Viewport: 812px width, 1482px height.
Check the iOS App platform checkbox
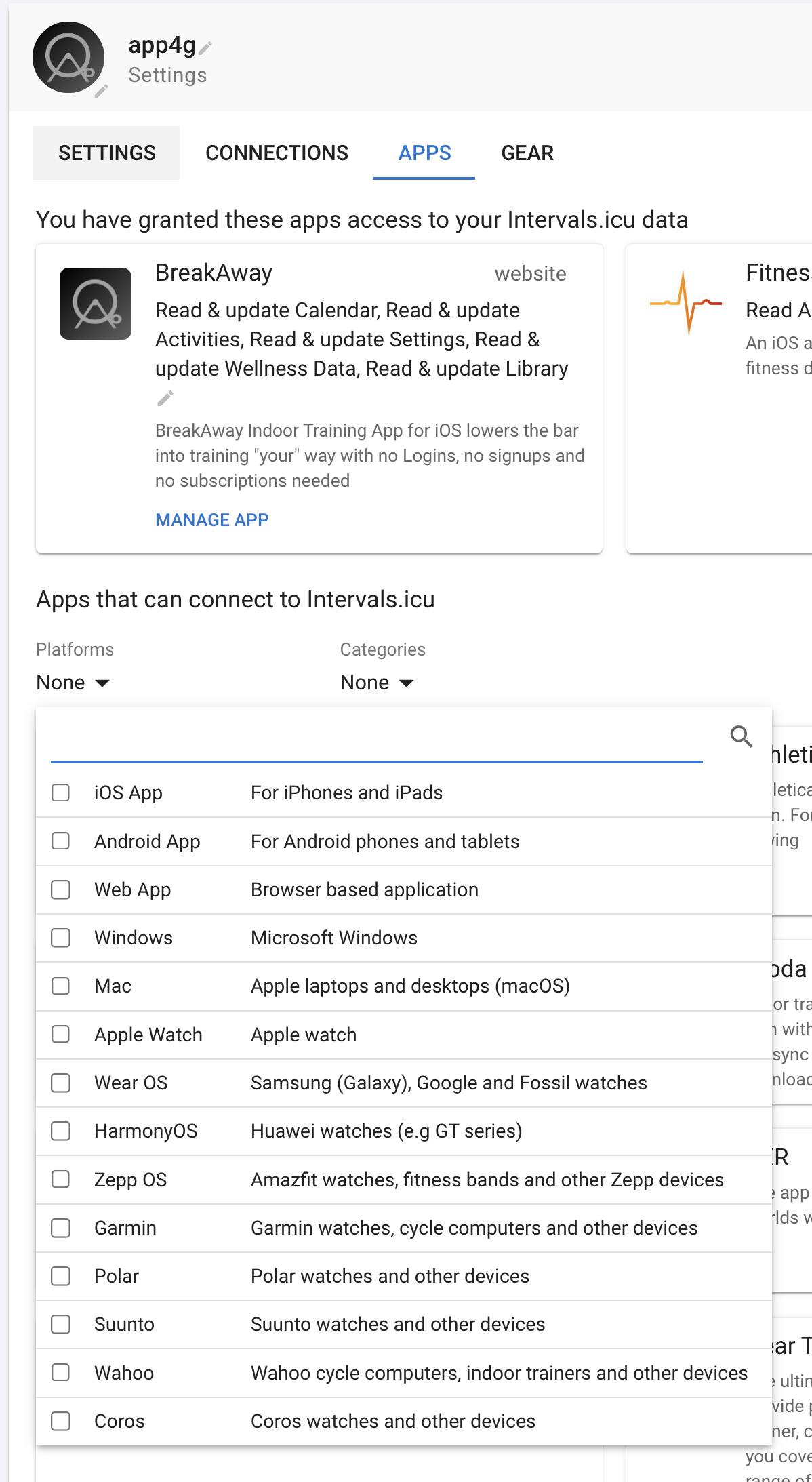pyautogui.click(x=61, y=793)
